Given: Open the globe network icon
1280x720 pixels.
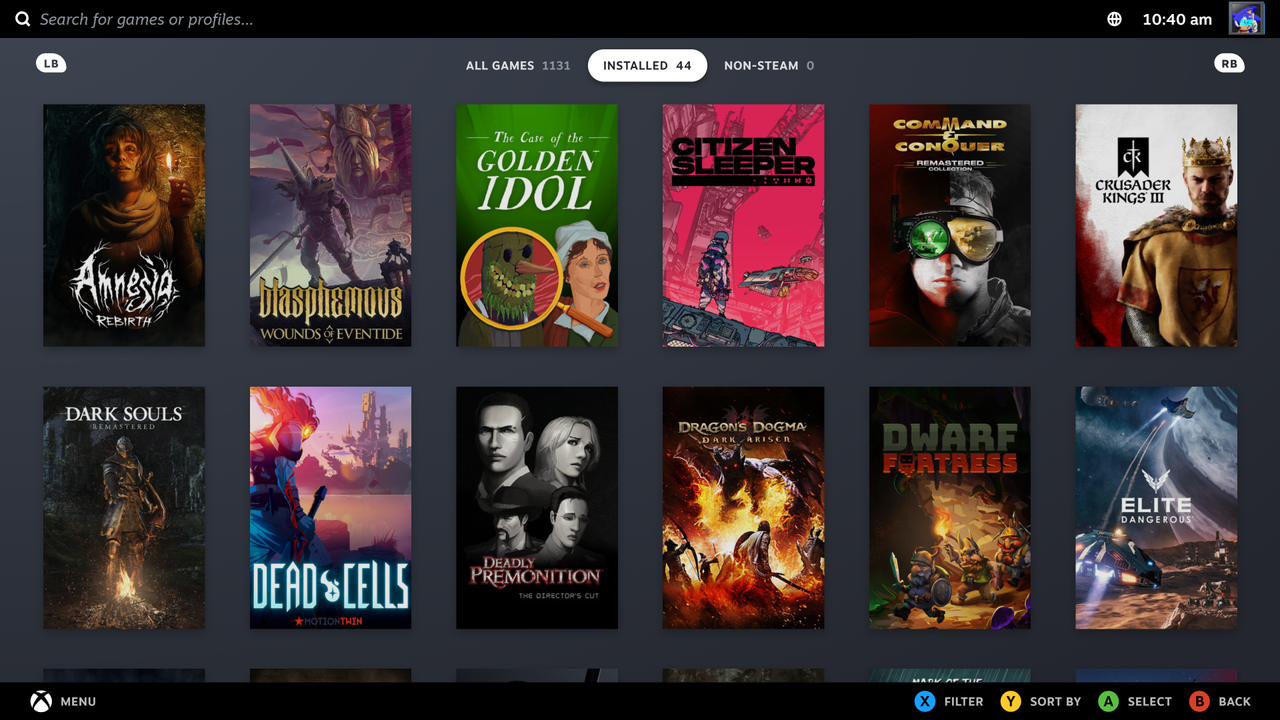Looking at the screenshot, I should tap(1114, 19).
